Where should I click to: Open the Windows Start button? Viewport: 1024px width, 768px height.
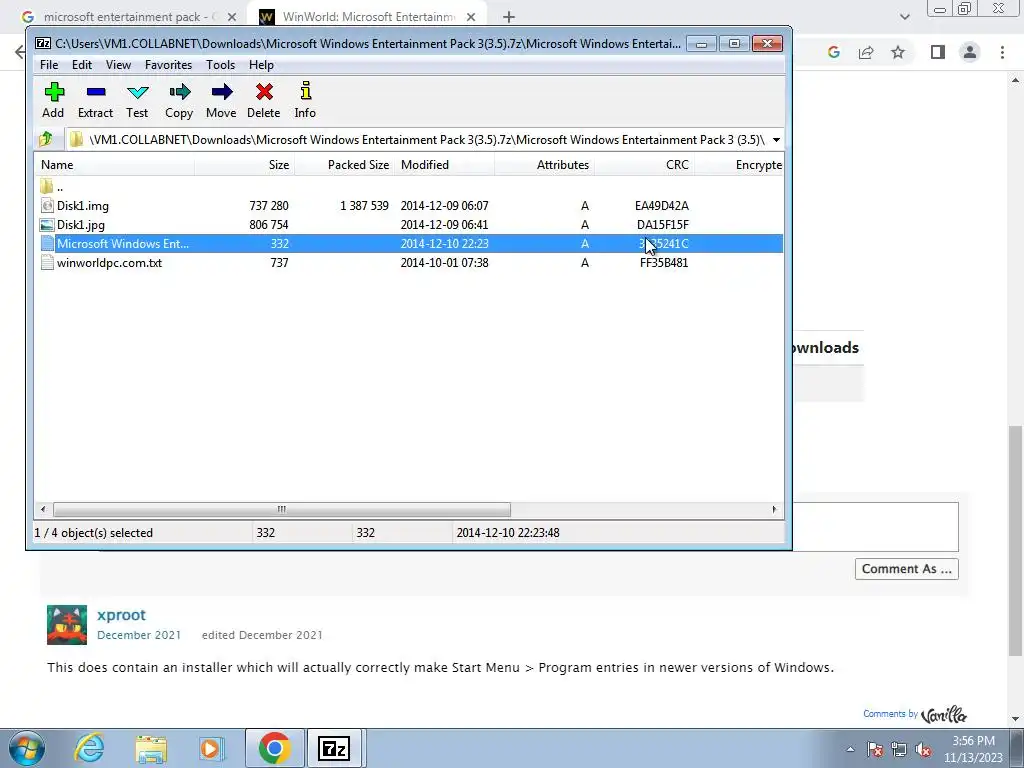27,748
